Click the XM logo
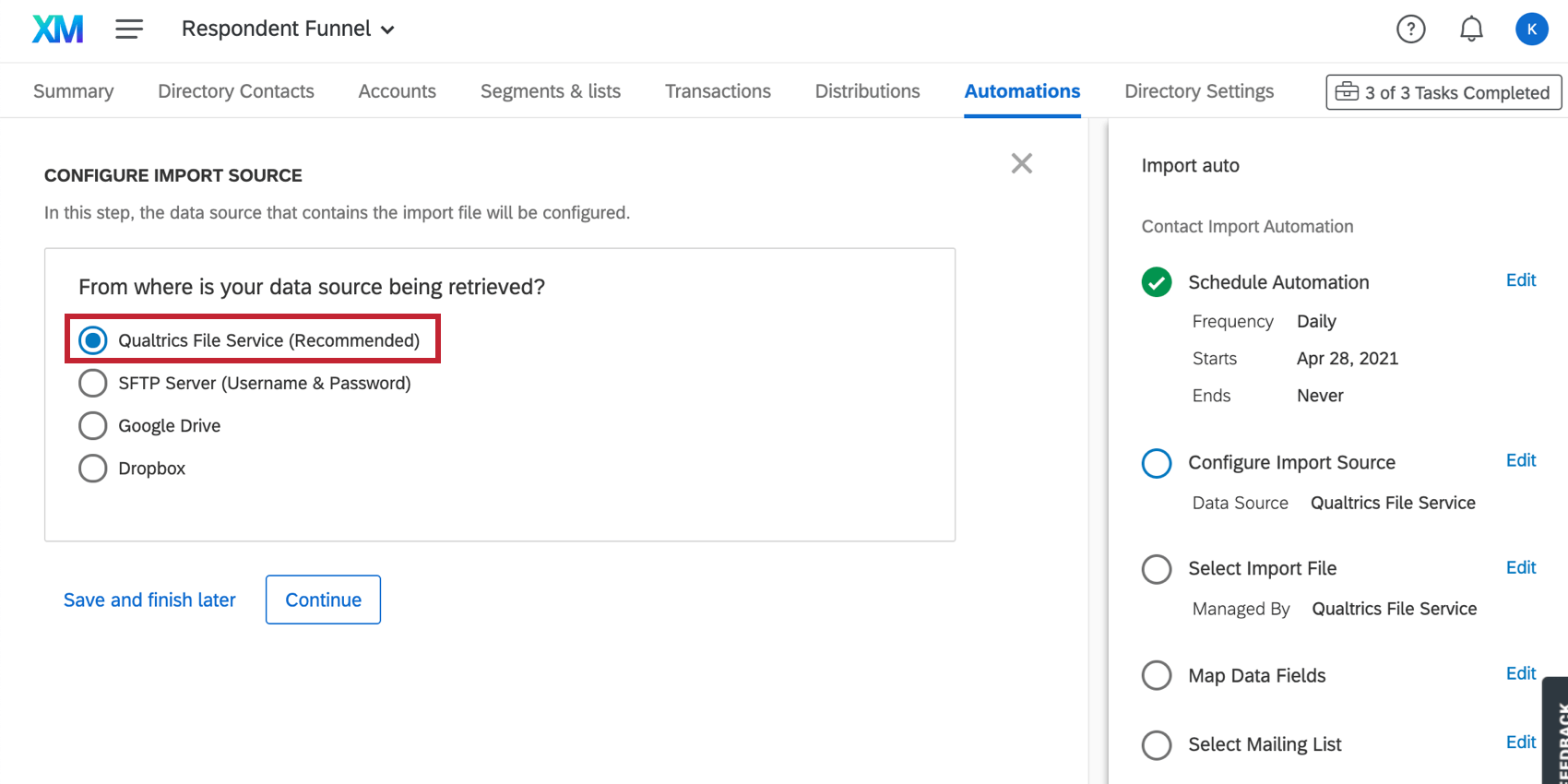 point(57,30)
